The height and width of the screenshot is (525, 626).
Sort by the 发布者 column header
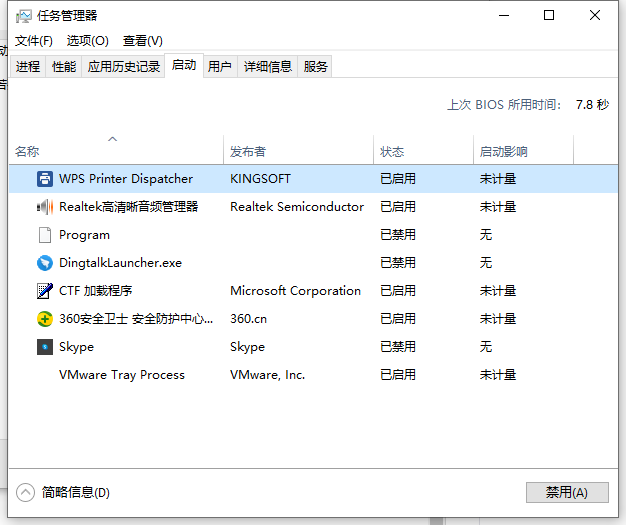click(248, 152)
